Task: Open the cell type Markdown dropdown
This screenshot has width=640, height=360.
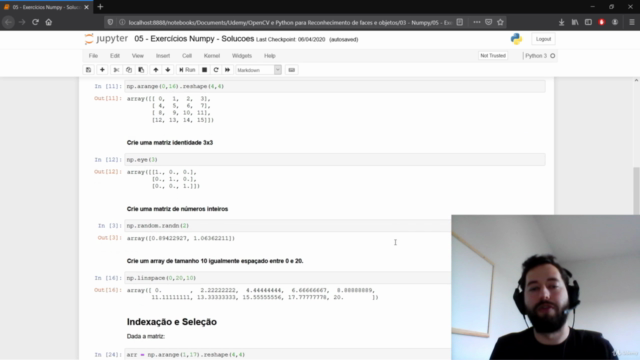Action: click(x=258, y=70)
